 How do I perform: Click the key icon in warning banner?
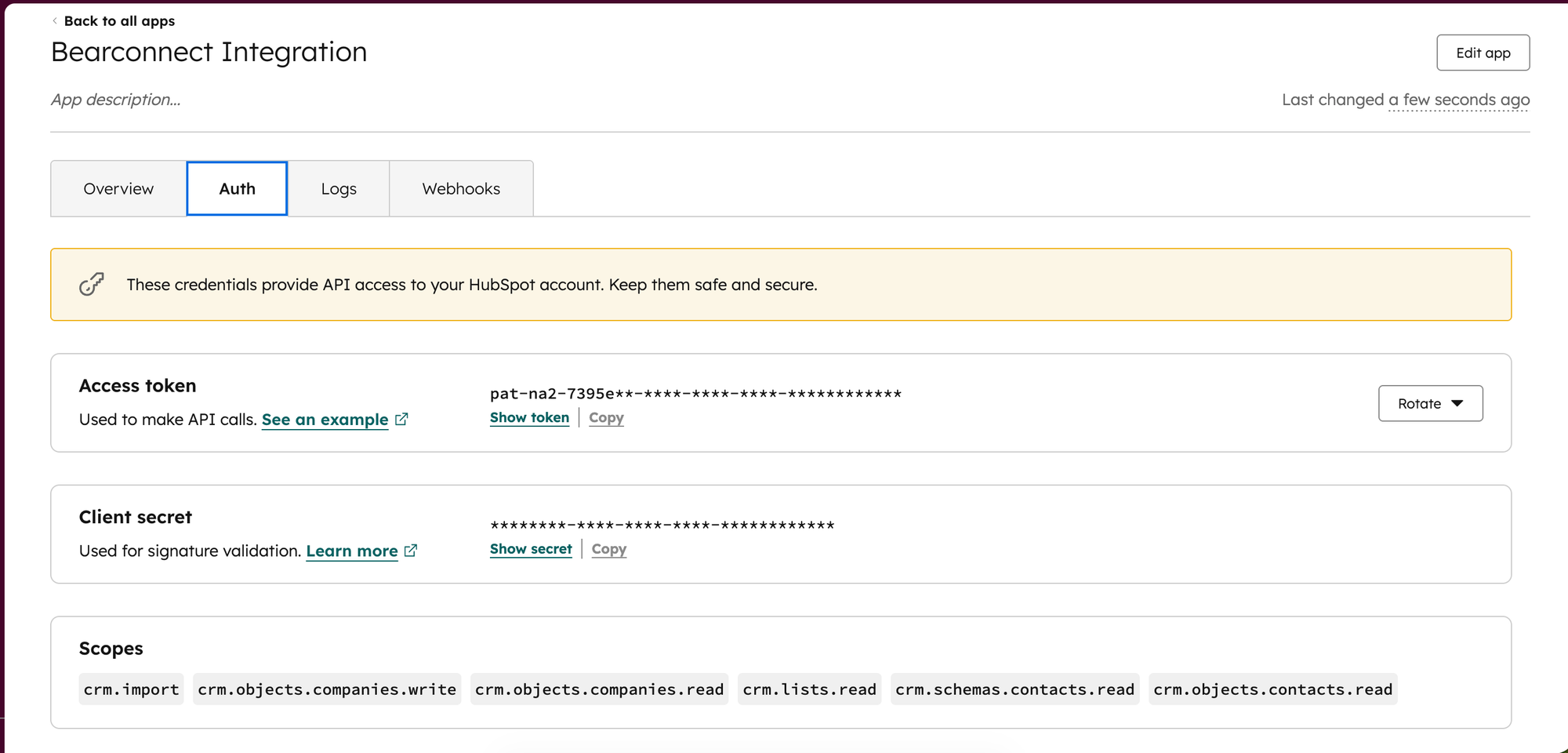[x=92, y=284]
